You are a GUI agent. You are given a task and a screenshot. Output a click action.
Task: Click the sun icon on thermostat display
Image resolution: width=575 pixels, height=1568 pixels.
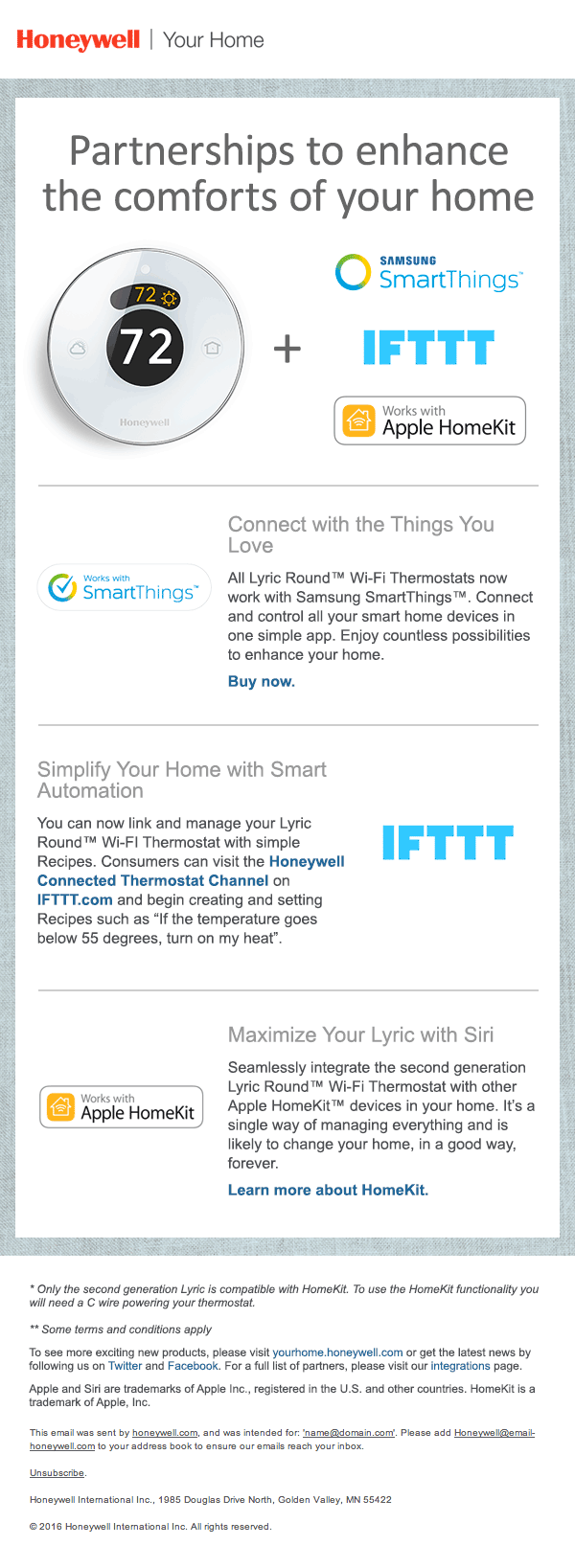[170, 298]
